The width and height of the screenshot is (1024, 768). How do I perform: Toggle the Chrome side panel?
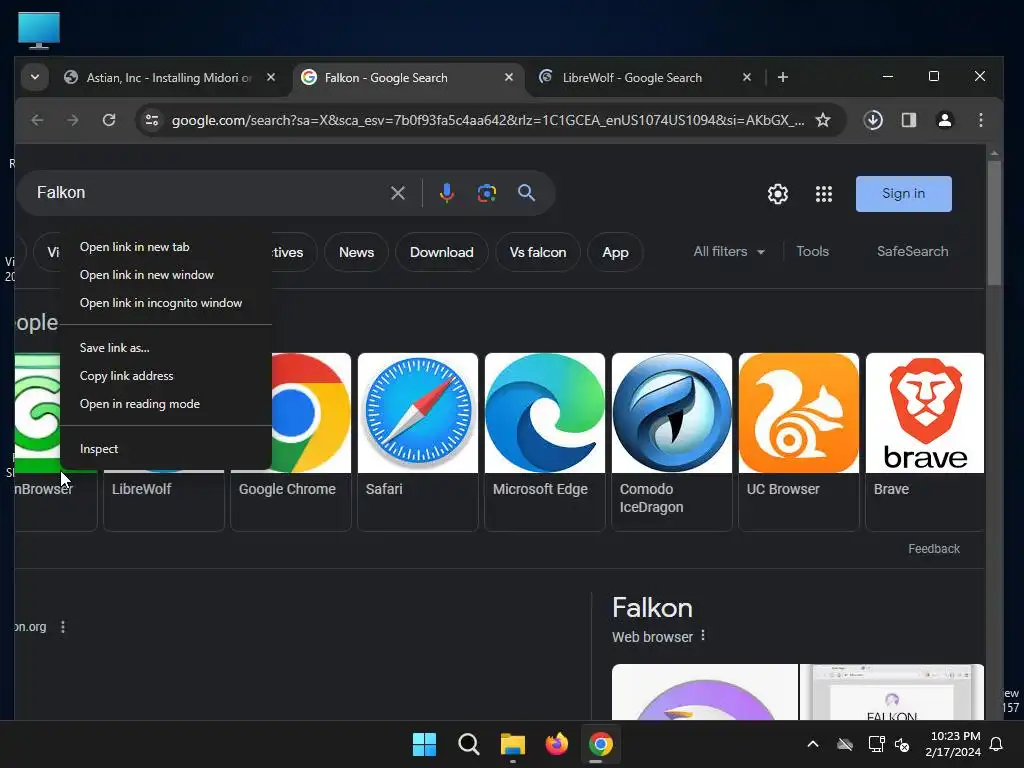tap(908, 120)
